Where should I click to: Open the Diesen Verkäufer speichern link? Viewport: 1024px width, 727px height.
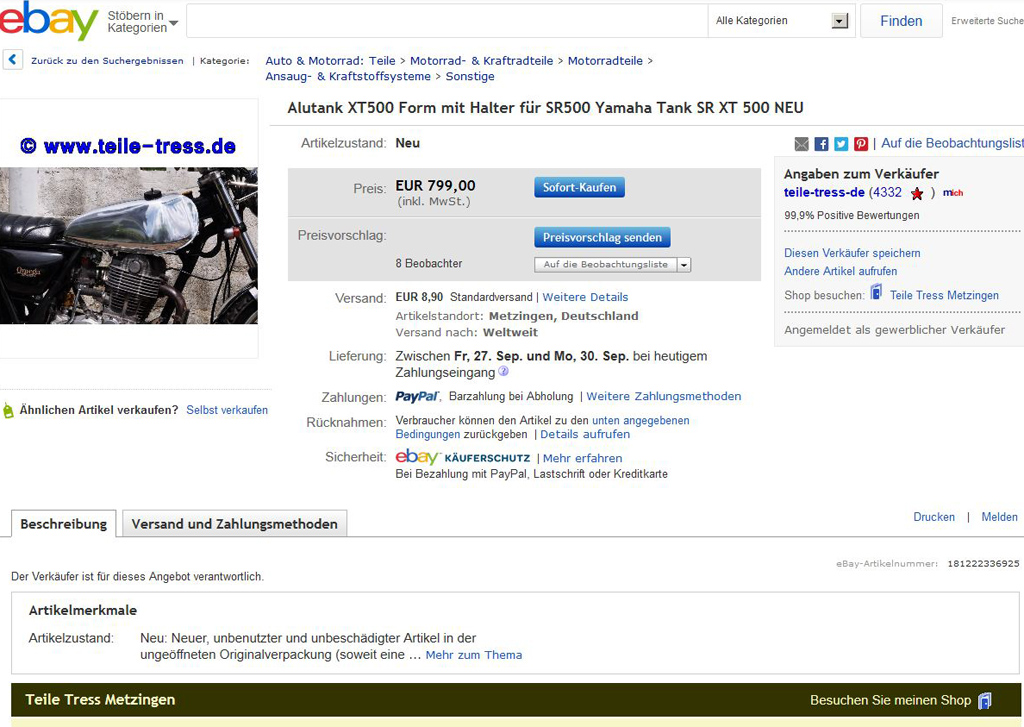pyautogui.click(x=852, y=253)
